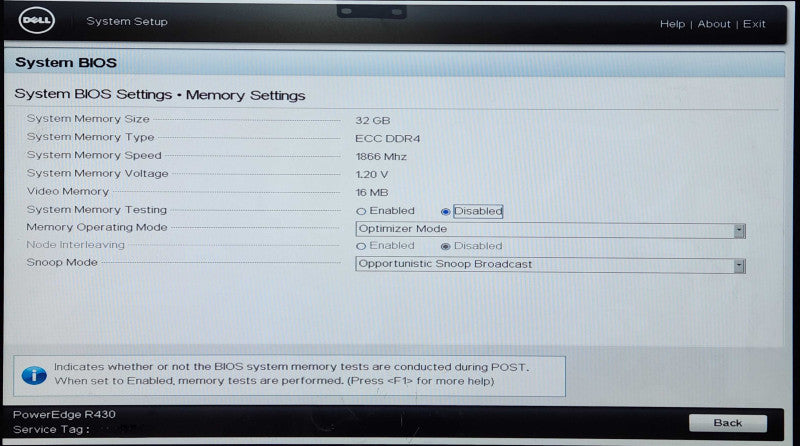The width and height of the screenshot is (800, 446).
Task: Click the help description text box
Action: pyautogui.click(x=289, y=376)
